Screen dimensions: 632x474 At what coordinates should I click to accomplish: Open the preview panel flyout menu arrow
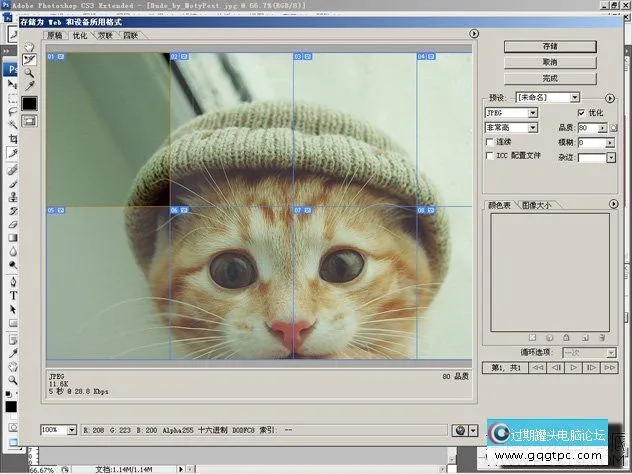(474, 34)
